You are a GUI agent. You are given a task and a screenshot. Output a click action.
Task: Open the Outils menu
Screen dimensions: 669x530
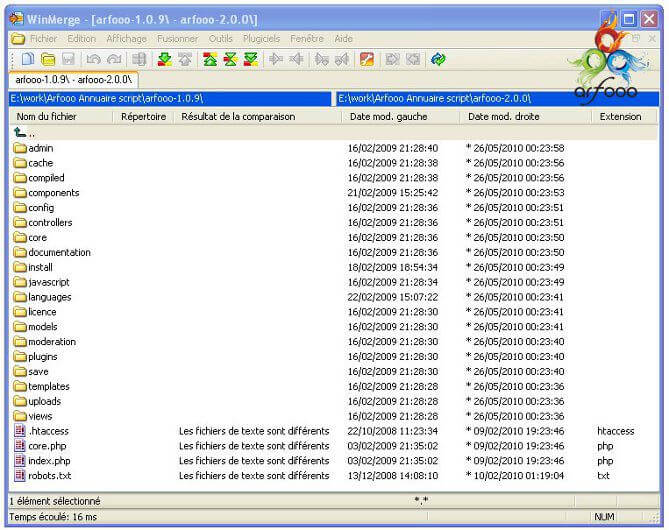[221, 39]
